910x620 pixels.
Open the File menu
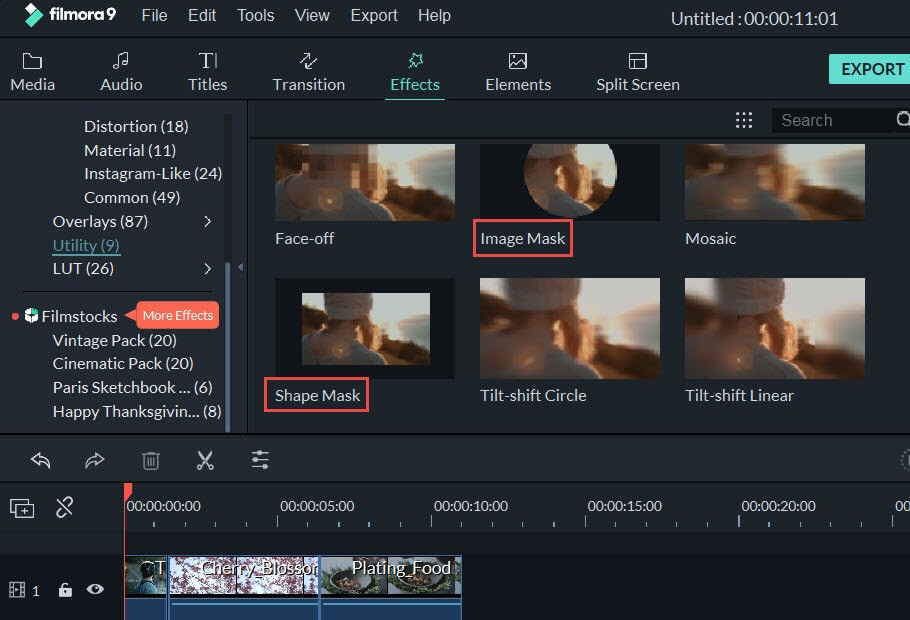[x=154, y=15]
